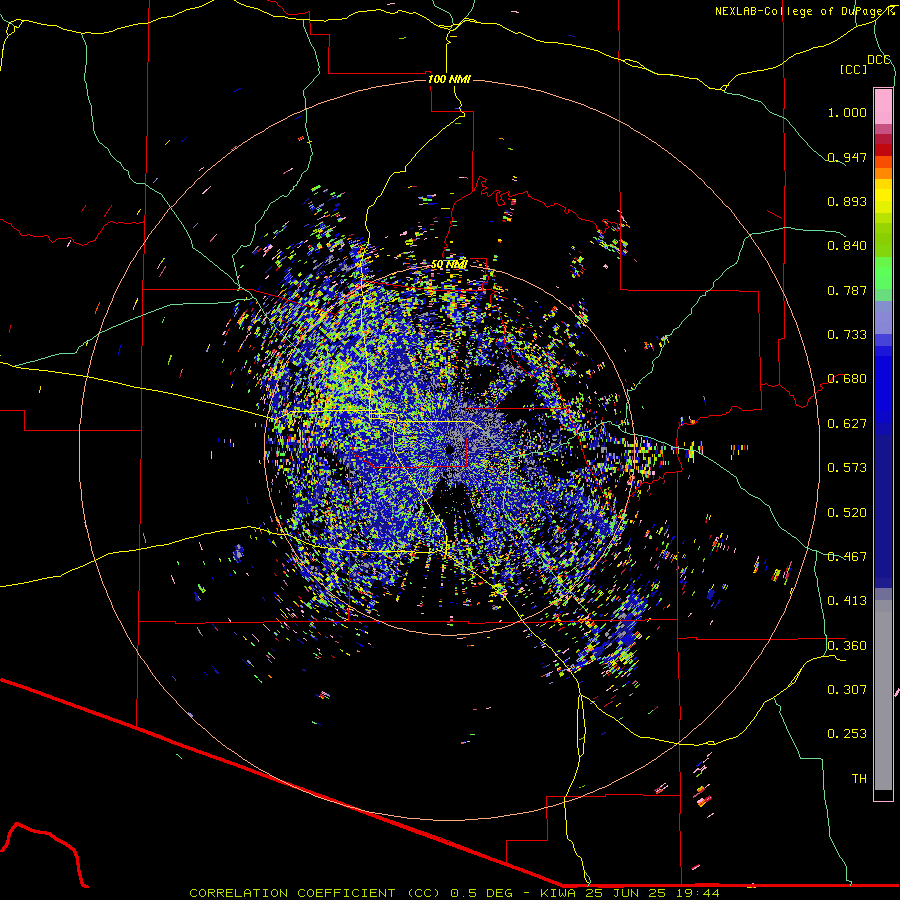Pick the pink swatch atop the color bar
The width and height of the screenshot is (900, 900).
[x=883, y=107]
